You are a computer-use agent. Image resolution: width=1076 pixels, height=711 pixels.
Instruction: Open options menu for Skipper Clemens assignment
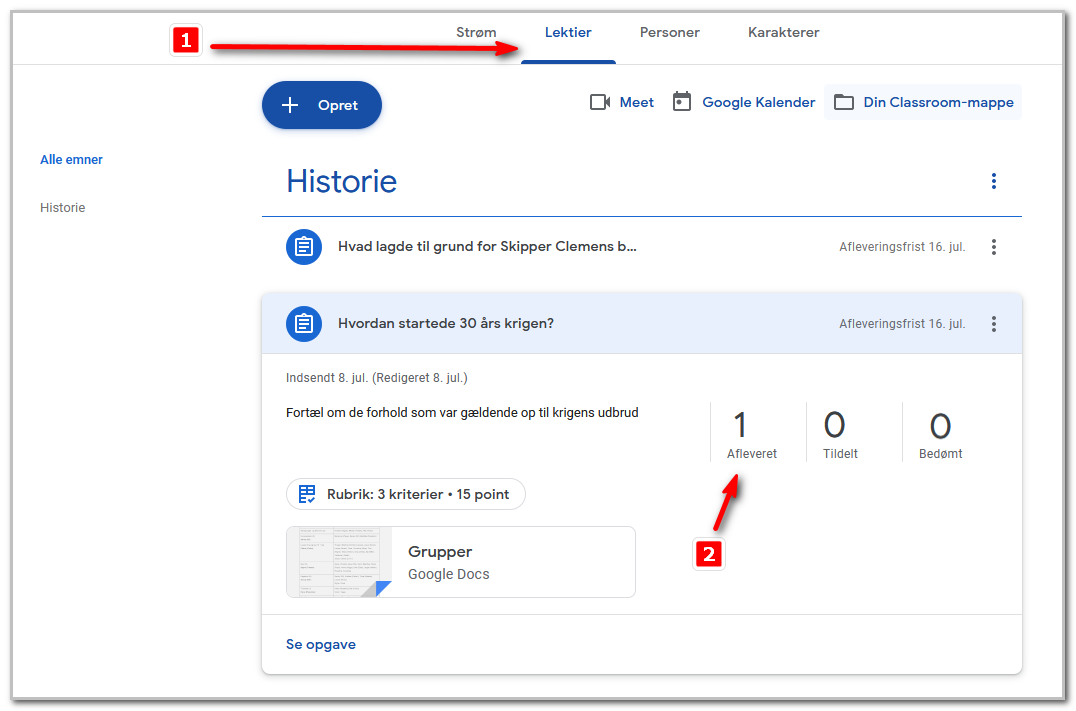click(x=994, y=247)
